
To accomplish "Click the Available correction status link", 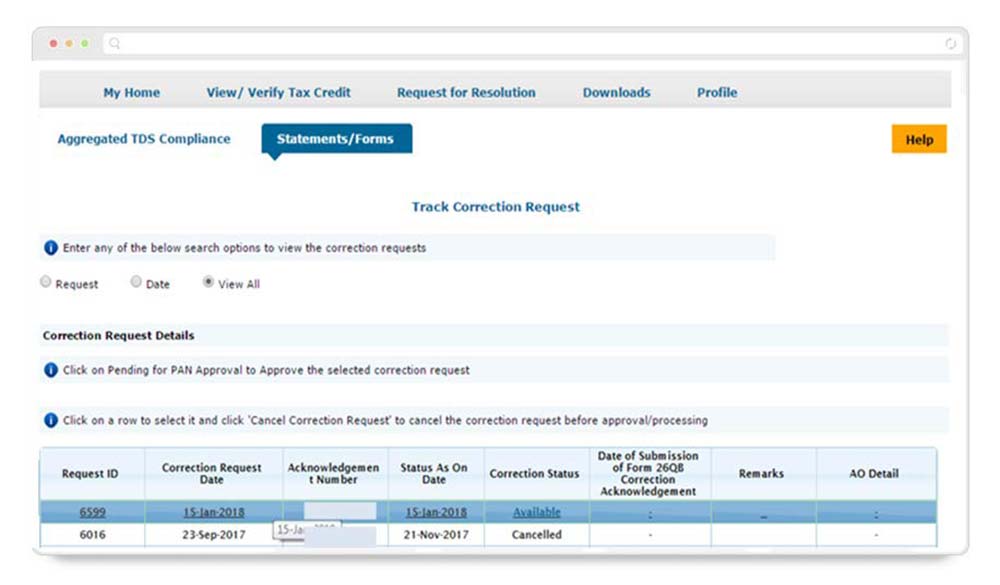I will (536, 512).
